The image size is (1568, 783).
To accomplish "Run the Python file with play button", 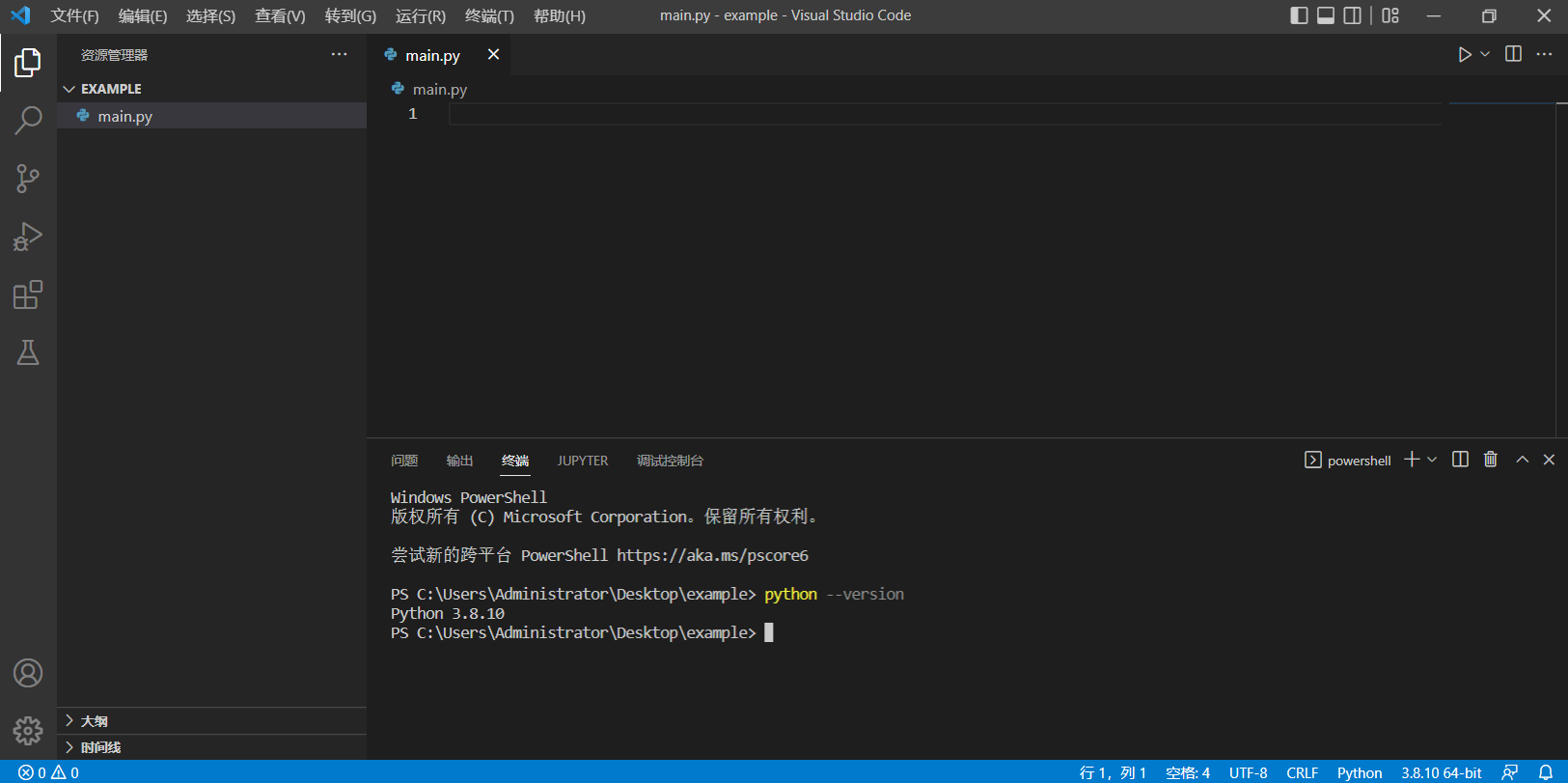I will coord(1464,55).
